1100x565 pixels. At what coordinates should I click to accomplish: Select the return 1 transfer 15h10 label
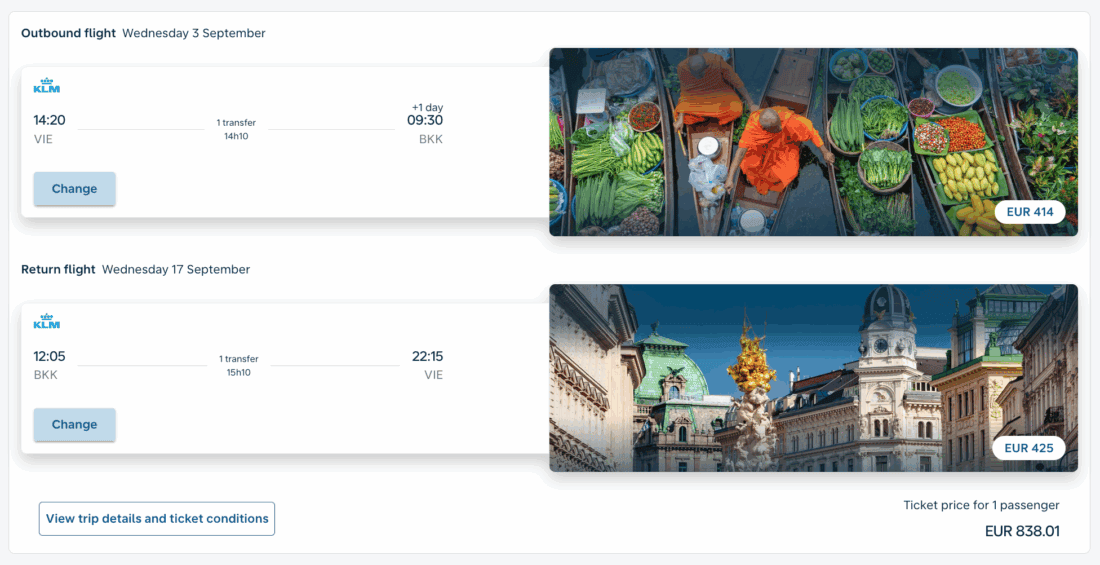click(x=239, y=365)
